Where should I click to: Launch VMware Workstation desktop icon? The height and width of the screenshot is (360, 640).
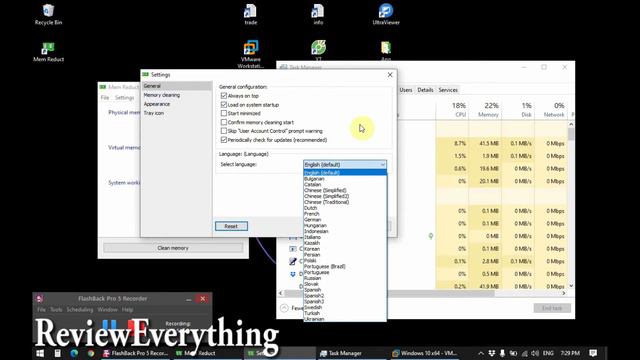pyautogui.click(x=250, y=54)
